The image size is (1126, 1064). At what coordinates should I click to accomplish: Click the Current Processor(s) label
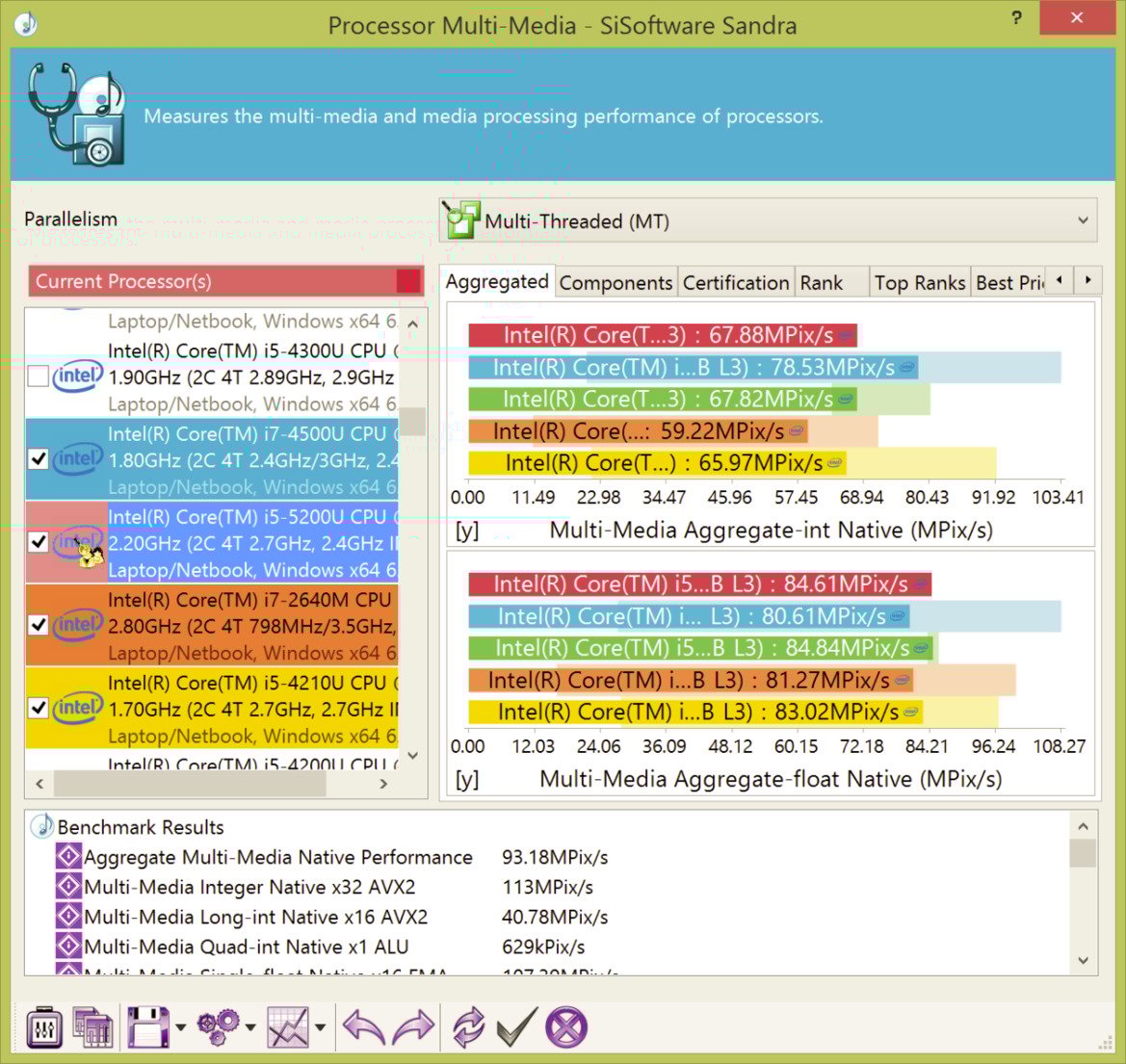(123, 281)
